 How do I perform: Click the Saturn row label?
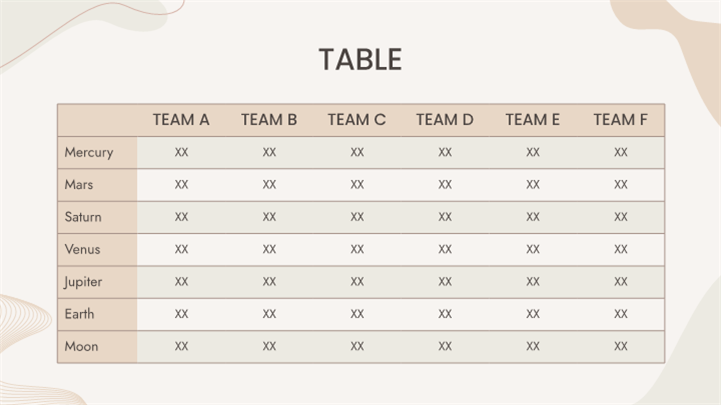pyautogui.click(x=83, y=217)
